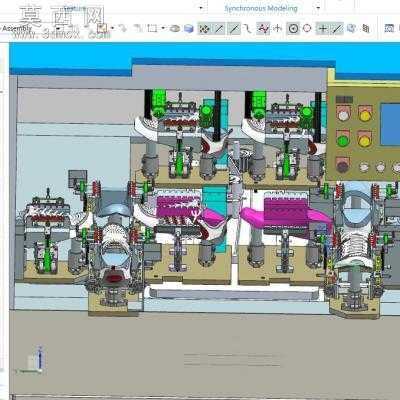
Task: Expand the Synchronous Modeling group arrow
Action: [x=318, y=8]
